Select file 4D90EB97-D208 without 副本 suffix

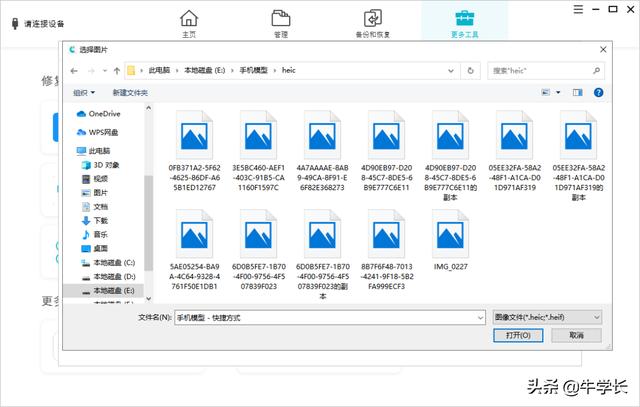[387, 151]
